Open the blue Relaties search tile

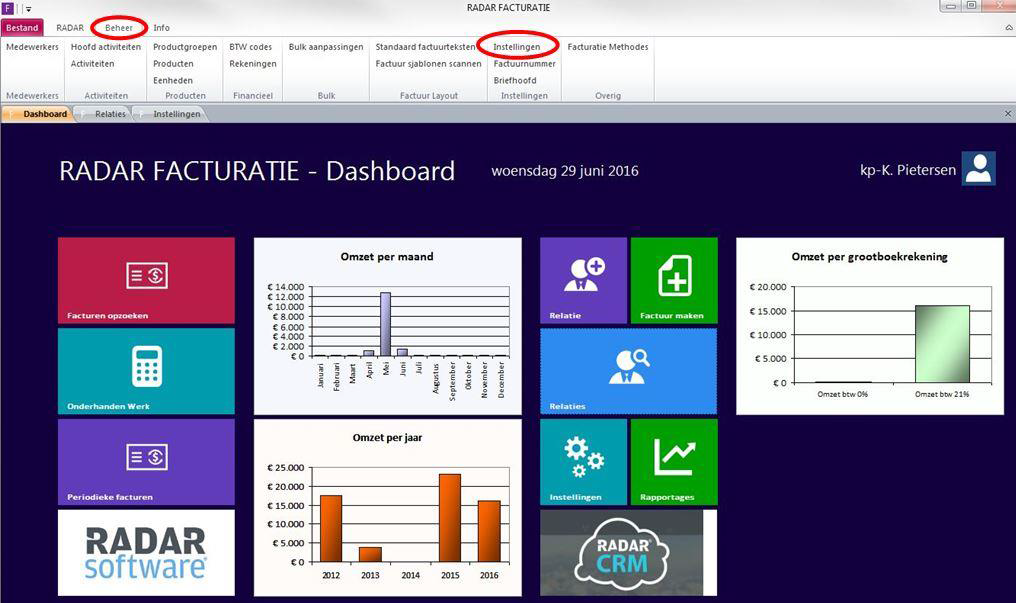click(x=629, y=371)
